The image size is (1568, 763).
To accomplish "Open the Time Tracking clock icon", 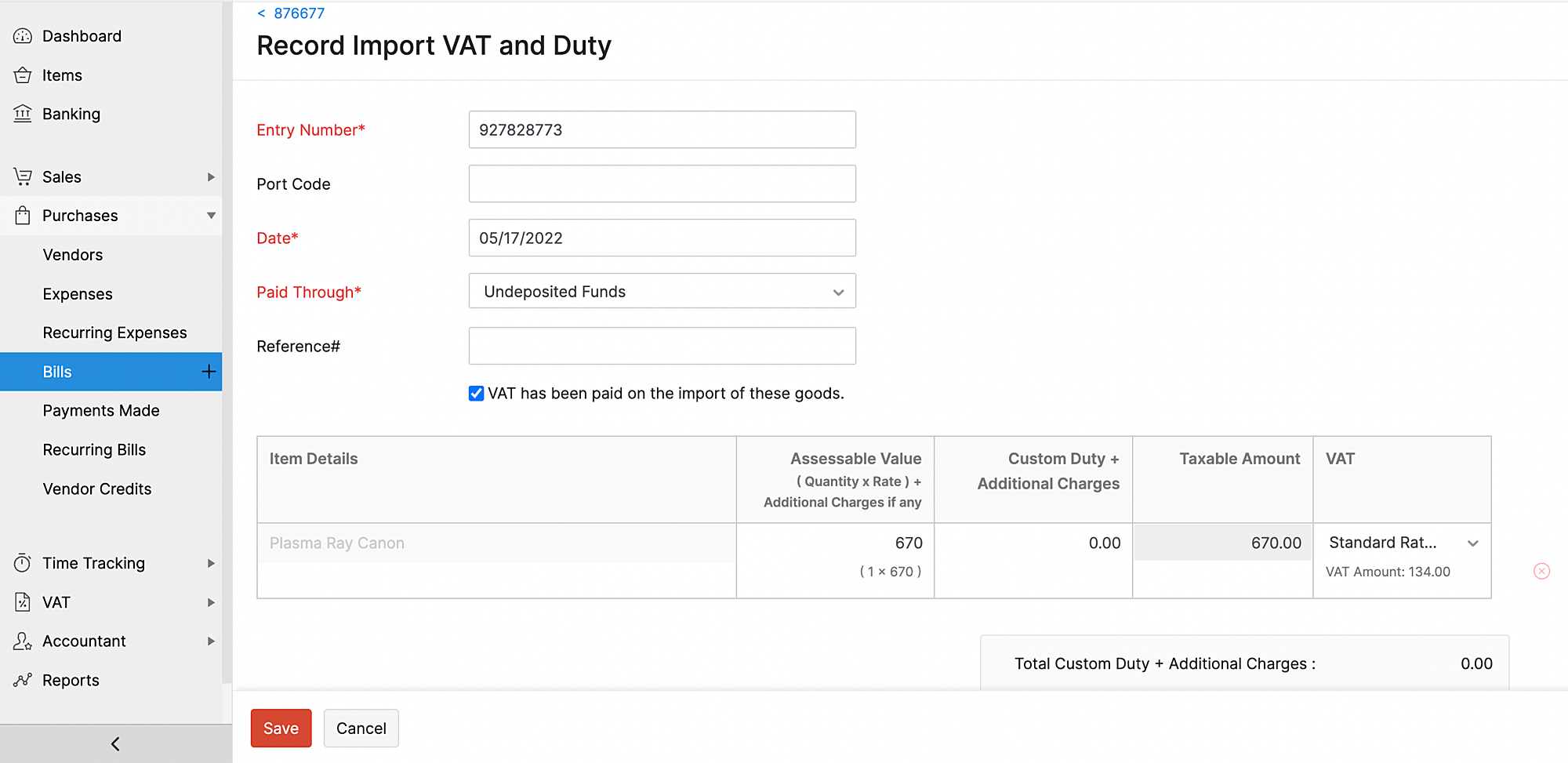I will (21, 562).
